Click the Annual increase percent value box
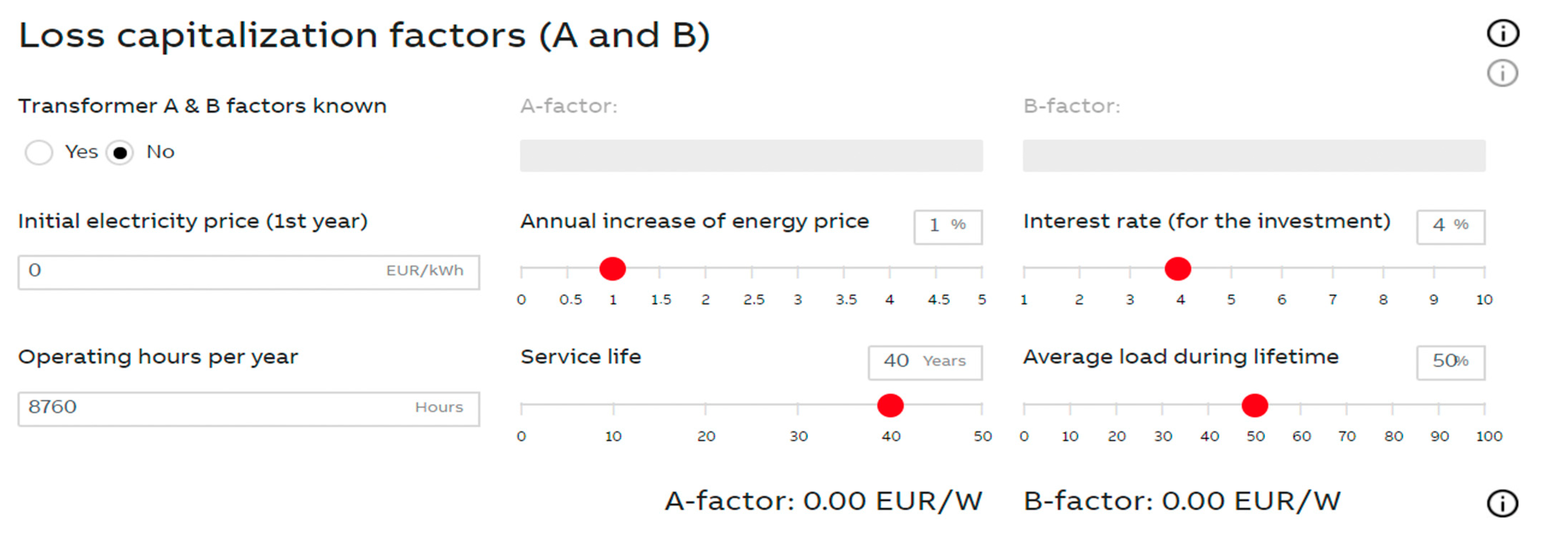 coord(947,226)
